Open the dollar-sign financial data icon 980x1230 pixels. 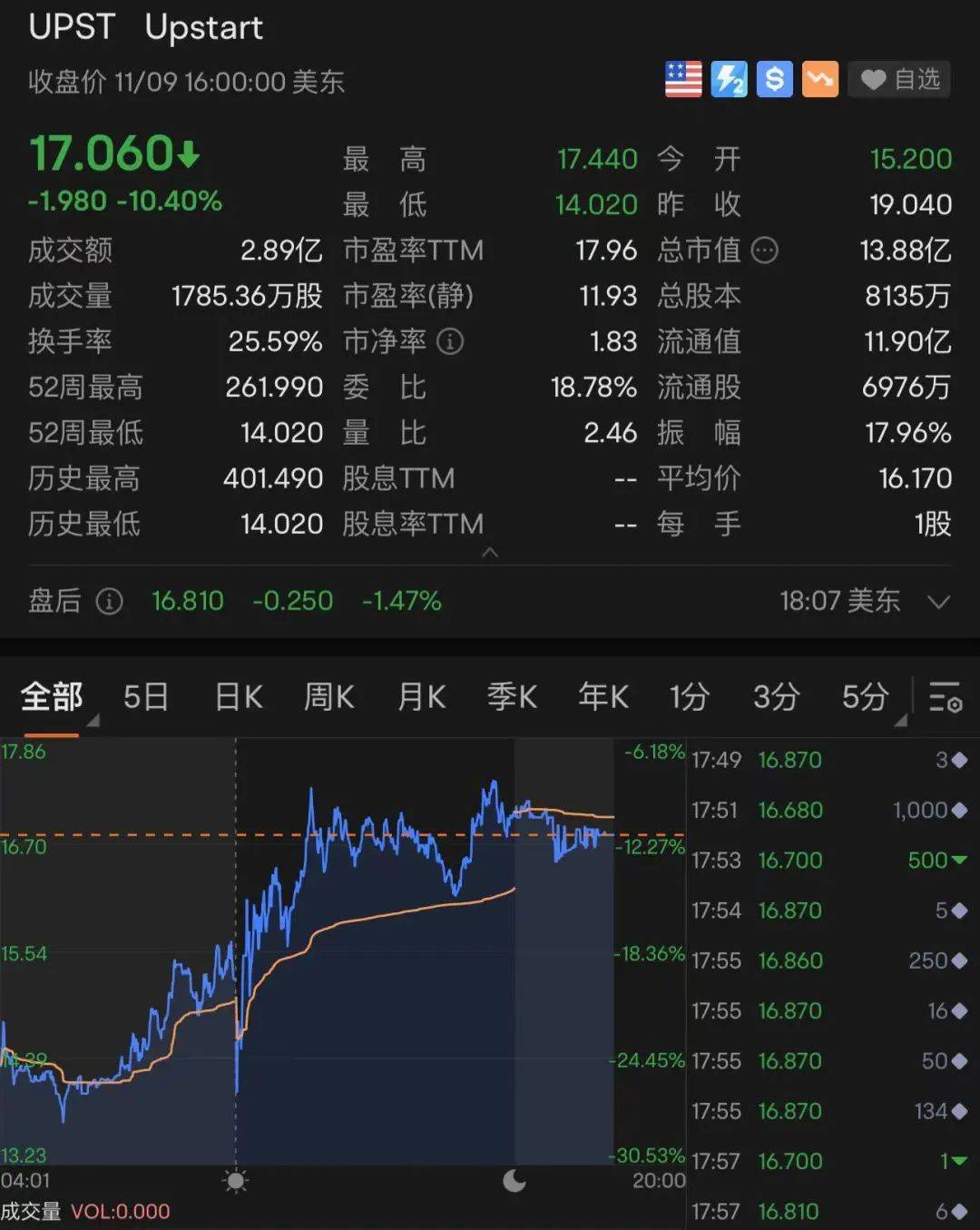[x=774, y=80]
